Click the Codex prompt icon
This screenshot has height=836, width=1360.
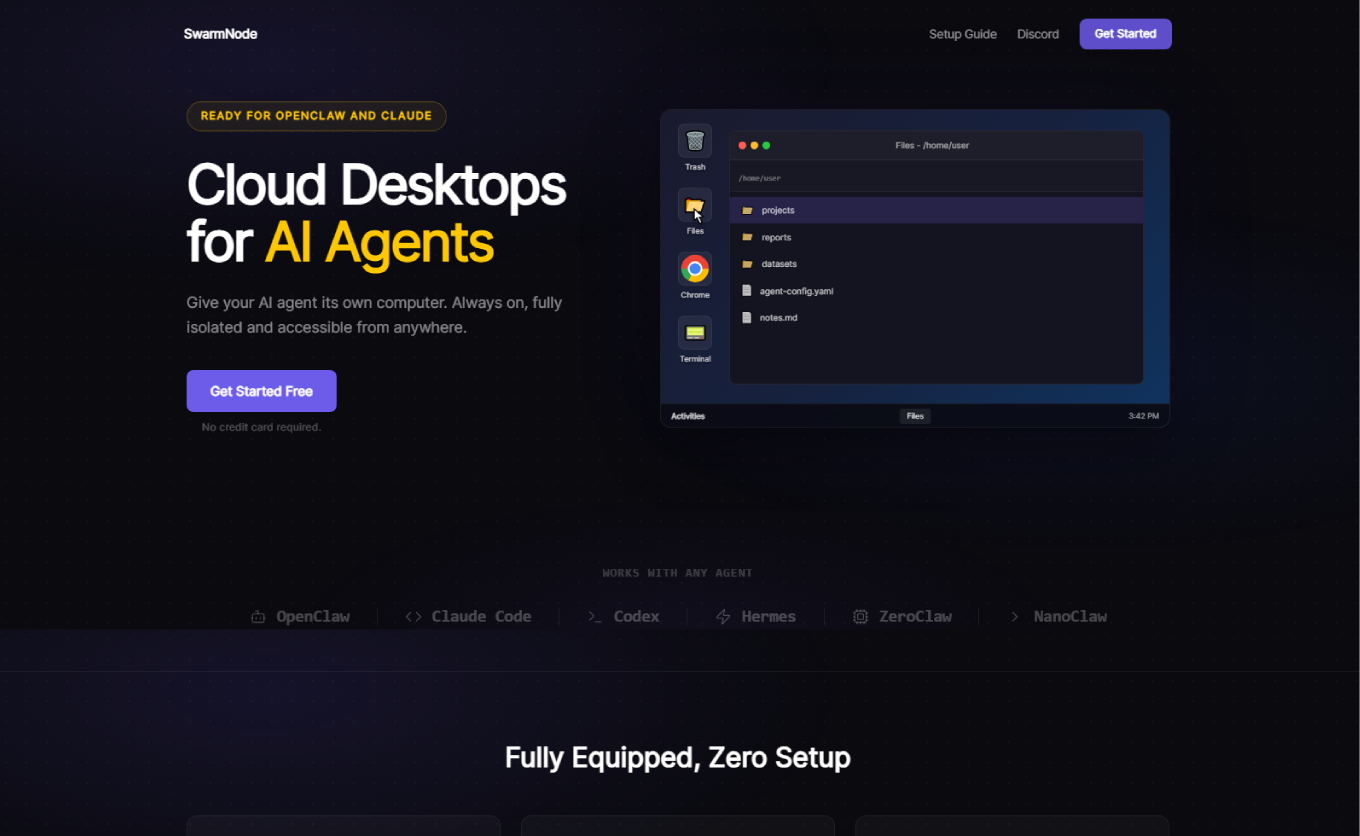coord(594,617)
